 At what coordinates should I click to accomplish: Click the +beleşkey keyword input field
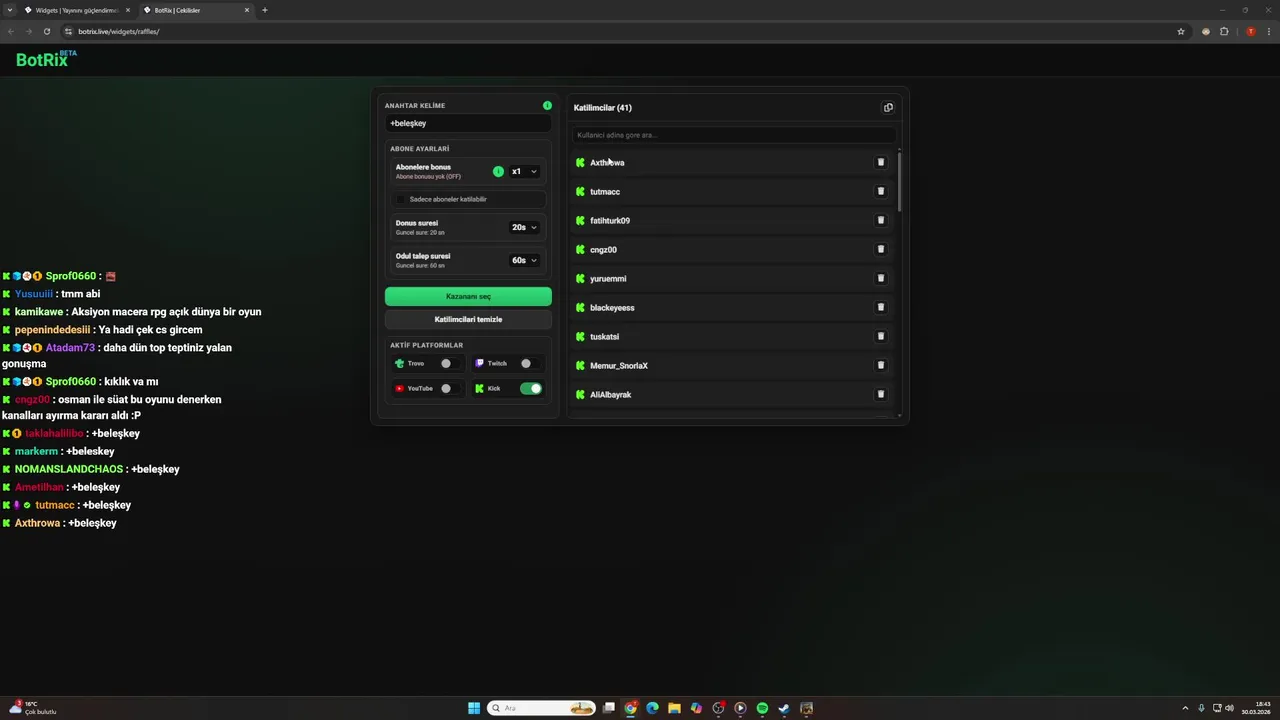468,123
